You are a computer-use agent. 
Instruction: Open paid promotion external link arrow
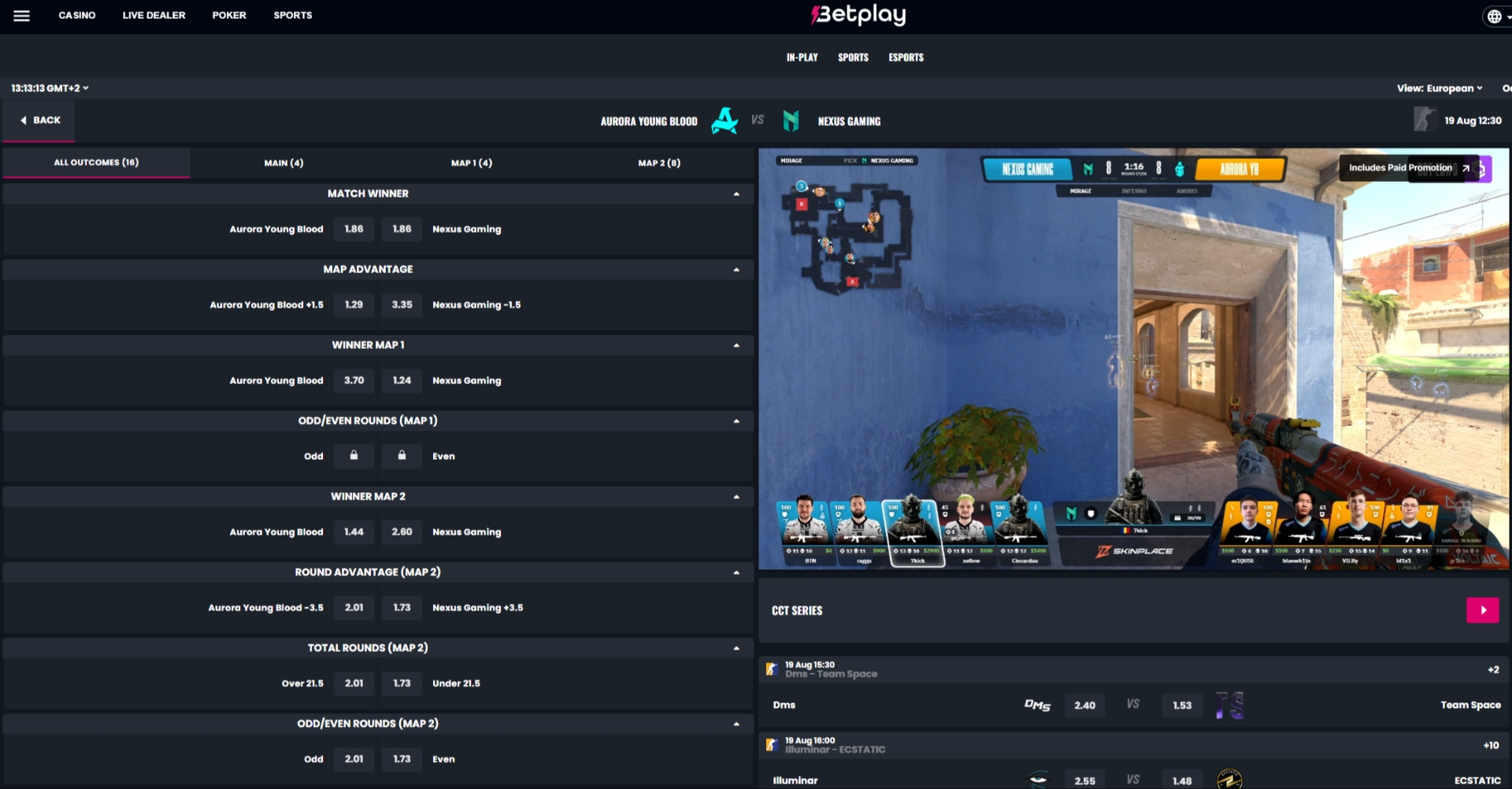1466,168
